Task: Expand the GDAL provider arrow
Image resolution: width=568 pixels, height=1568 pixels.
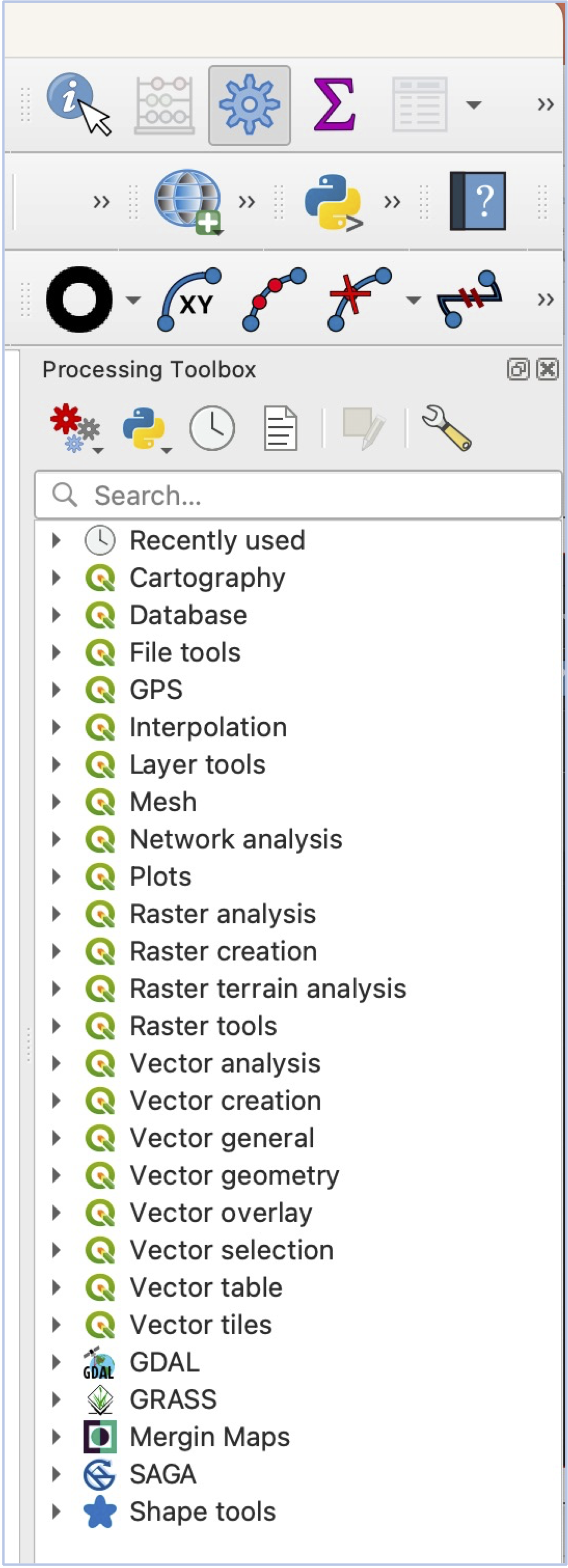Action: pos(56,1362)
